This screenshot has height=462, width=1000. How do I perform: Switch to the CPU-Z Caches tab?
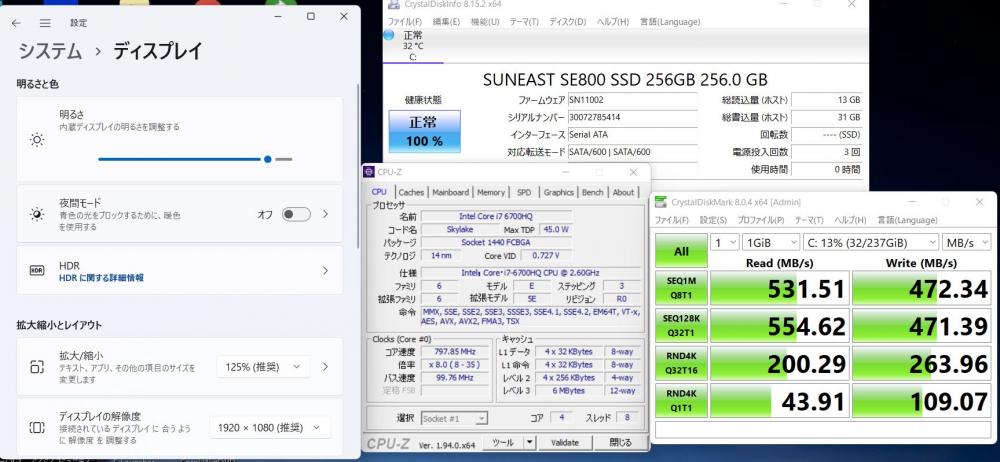pos(411,192)
